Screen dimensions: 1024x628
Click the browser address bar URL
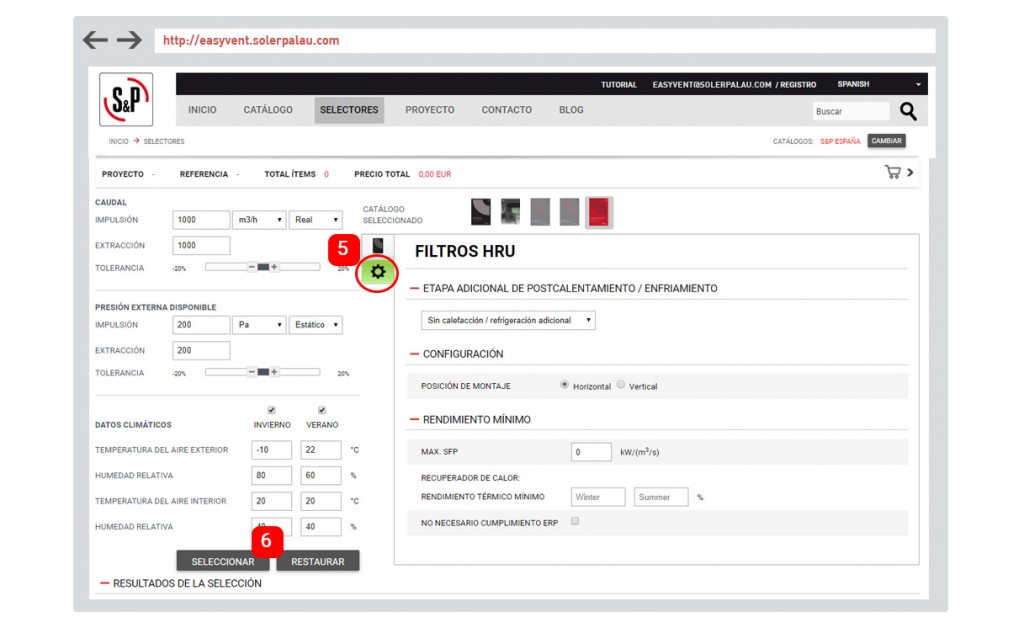[x=251, y=40]
